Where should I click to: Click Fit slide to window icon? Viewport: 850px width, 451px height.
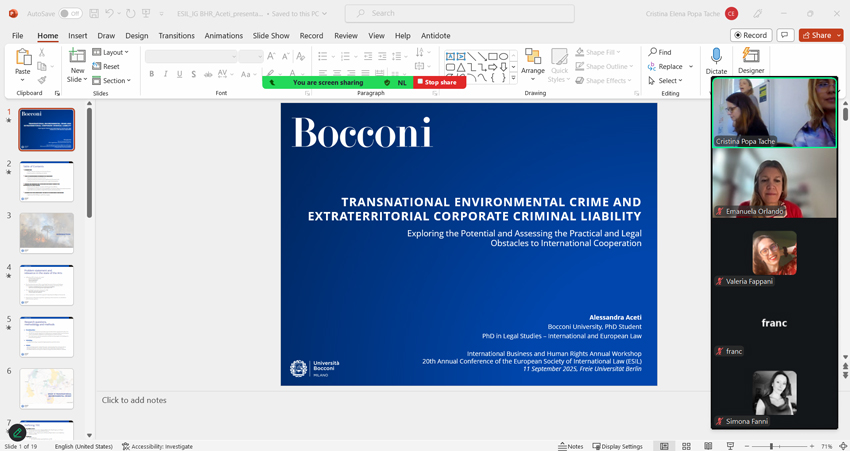coord(843,446)
